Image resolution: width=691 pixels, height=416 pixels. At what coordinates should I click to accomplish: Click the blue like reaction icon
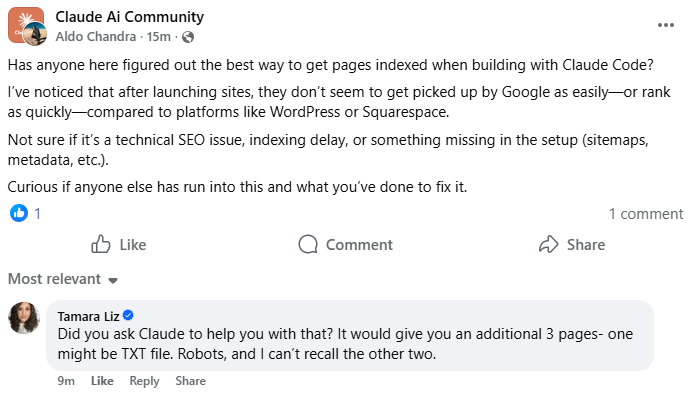[x=18, y=213]
